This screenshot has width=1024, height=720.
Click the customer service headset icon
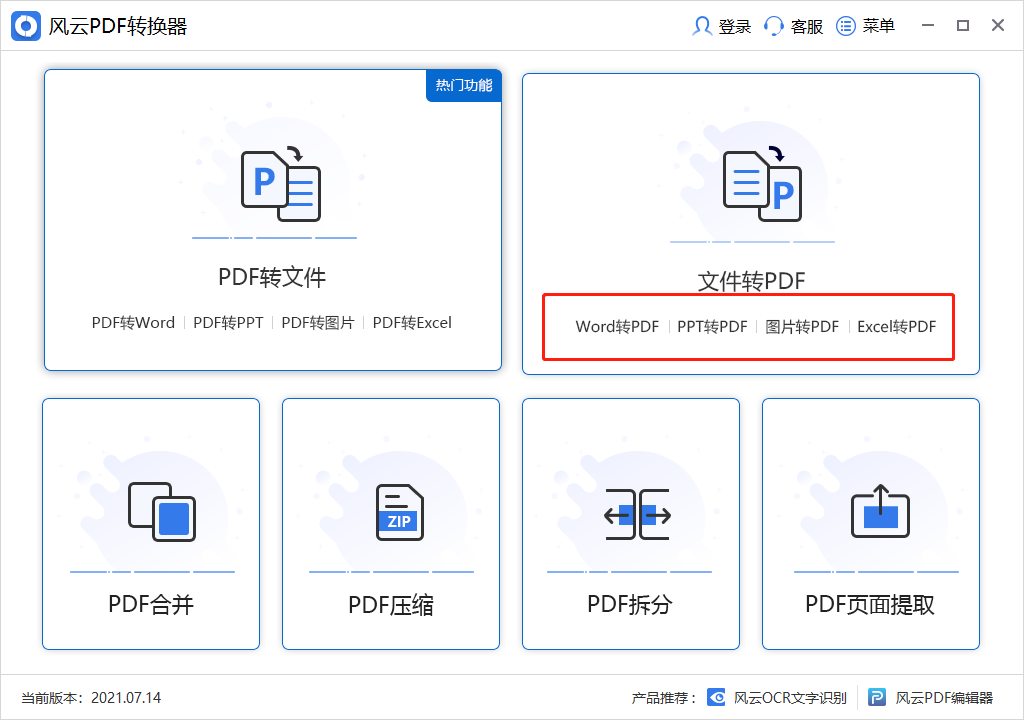pyautogui.click(x=774, y=26)
